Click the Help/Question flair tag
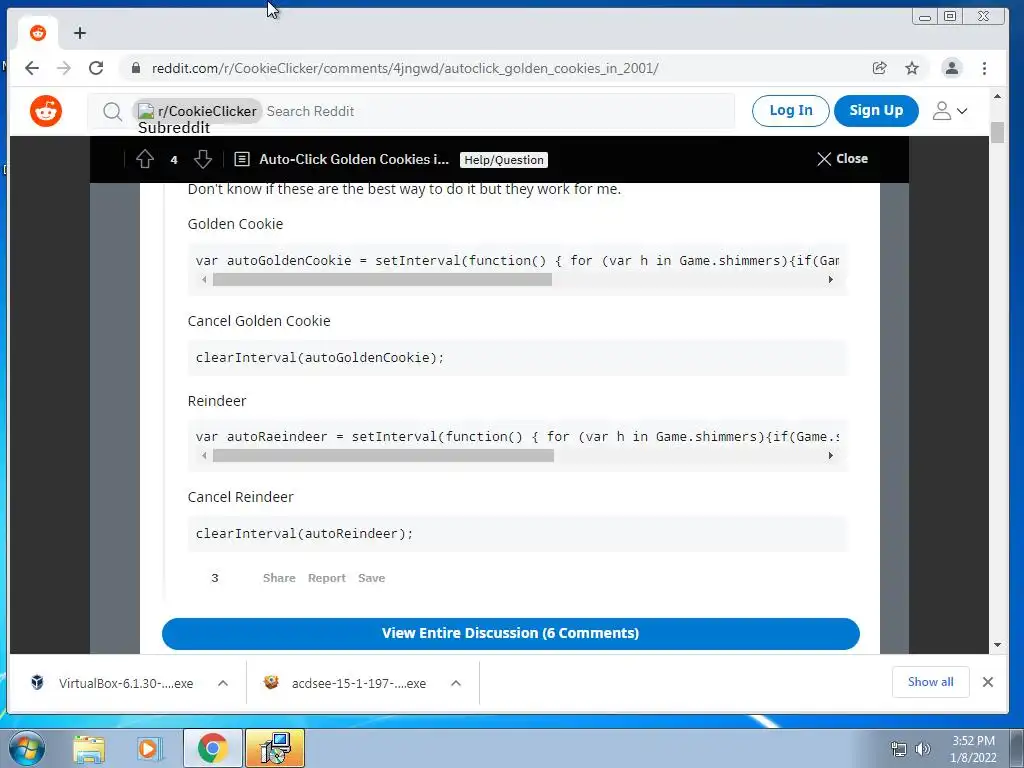1024x768 pixels. (504, 160)
